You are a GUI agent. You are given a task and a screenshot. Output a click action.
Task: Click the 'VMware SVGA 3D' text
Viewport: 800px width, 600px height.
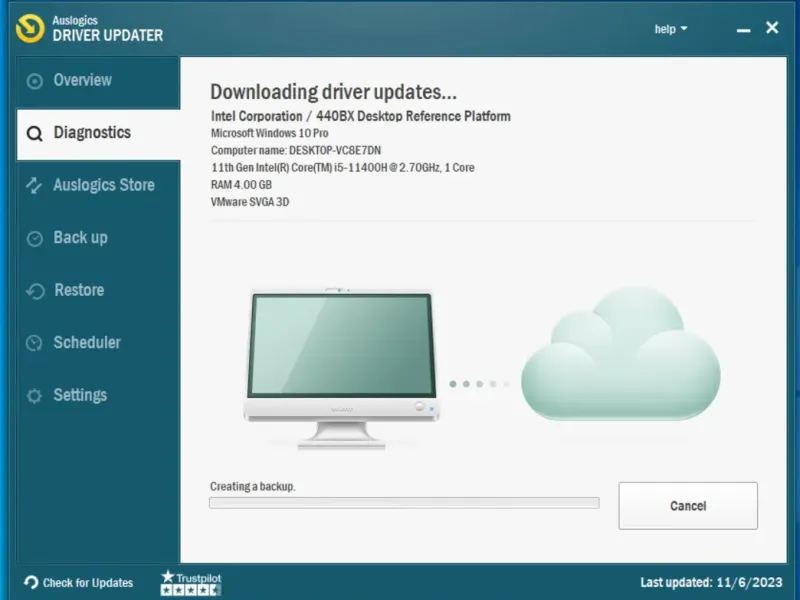(x=250, y=202)
